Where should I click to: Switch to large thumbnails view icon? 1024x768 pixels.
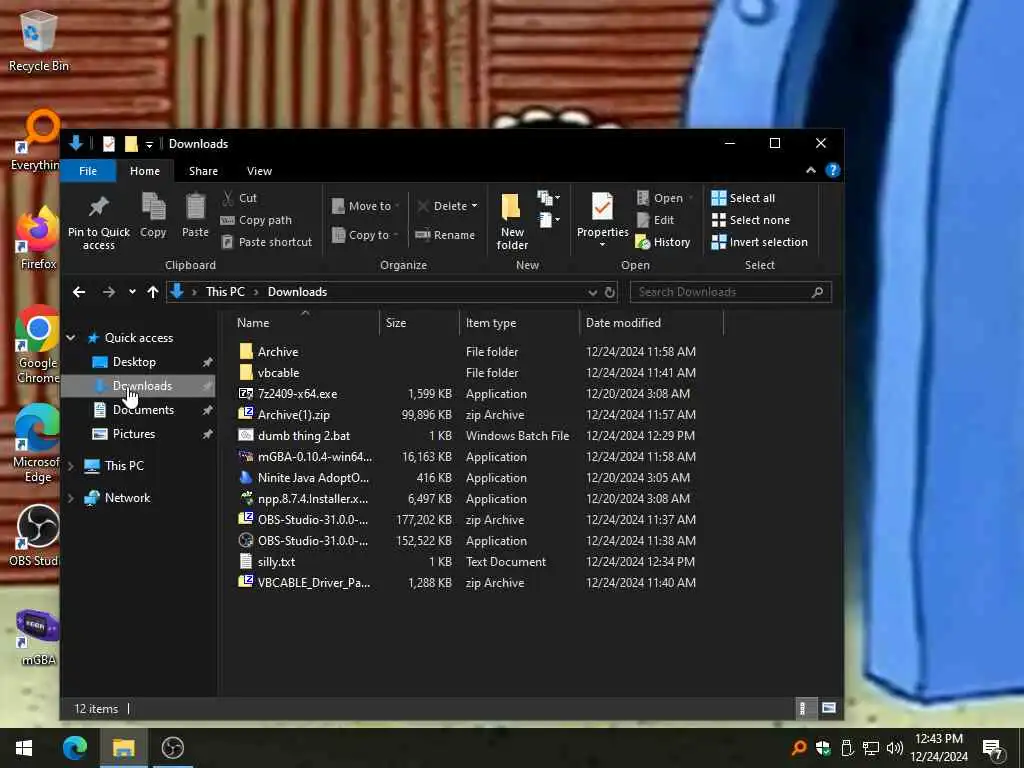829,709
